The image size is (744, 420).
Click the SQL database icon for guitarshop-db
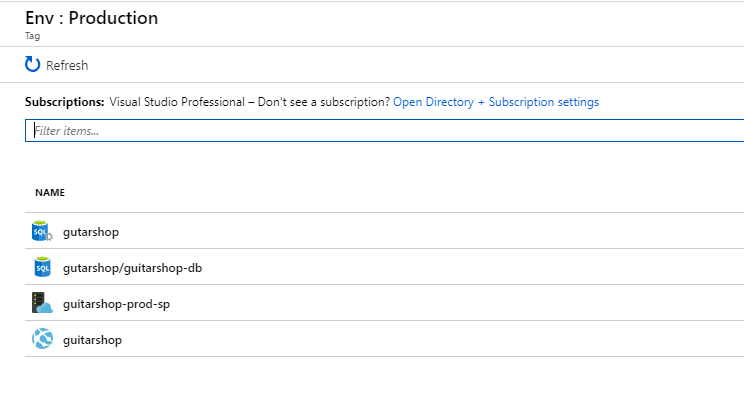click(x=42, y=267)
